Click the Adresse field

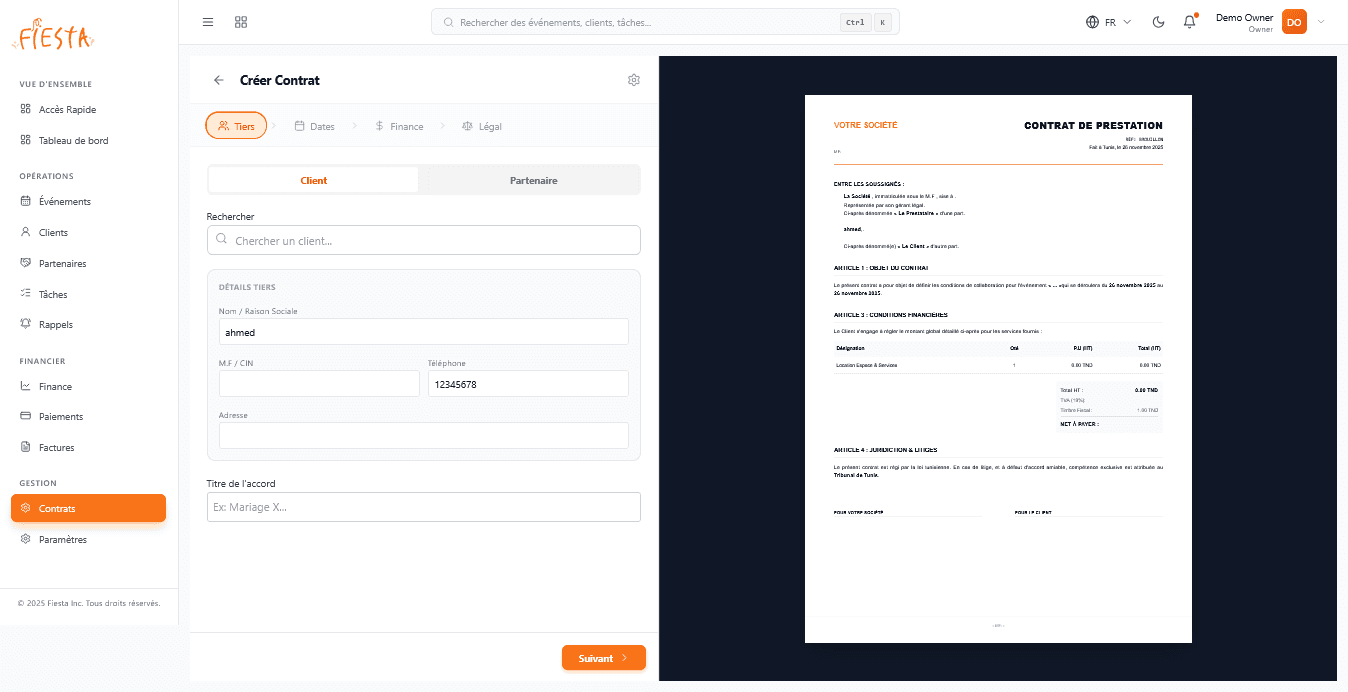click(x=424, y=435)
